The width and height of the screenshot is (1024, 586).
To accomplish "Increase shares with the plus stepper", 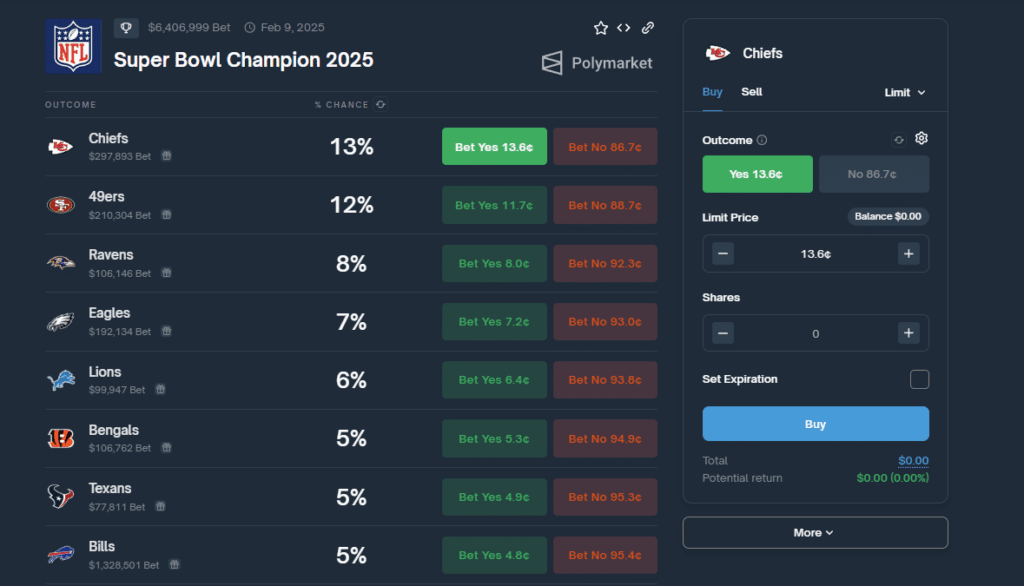I will 908,333.
